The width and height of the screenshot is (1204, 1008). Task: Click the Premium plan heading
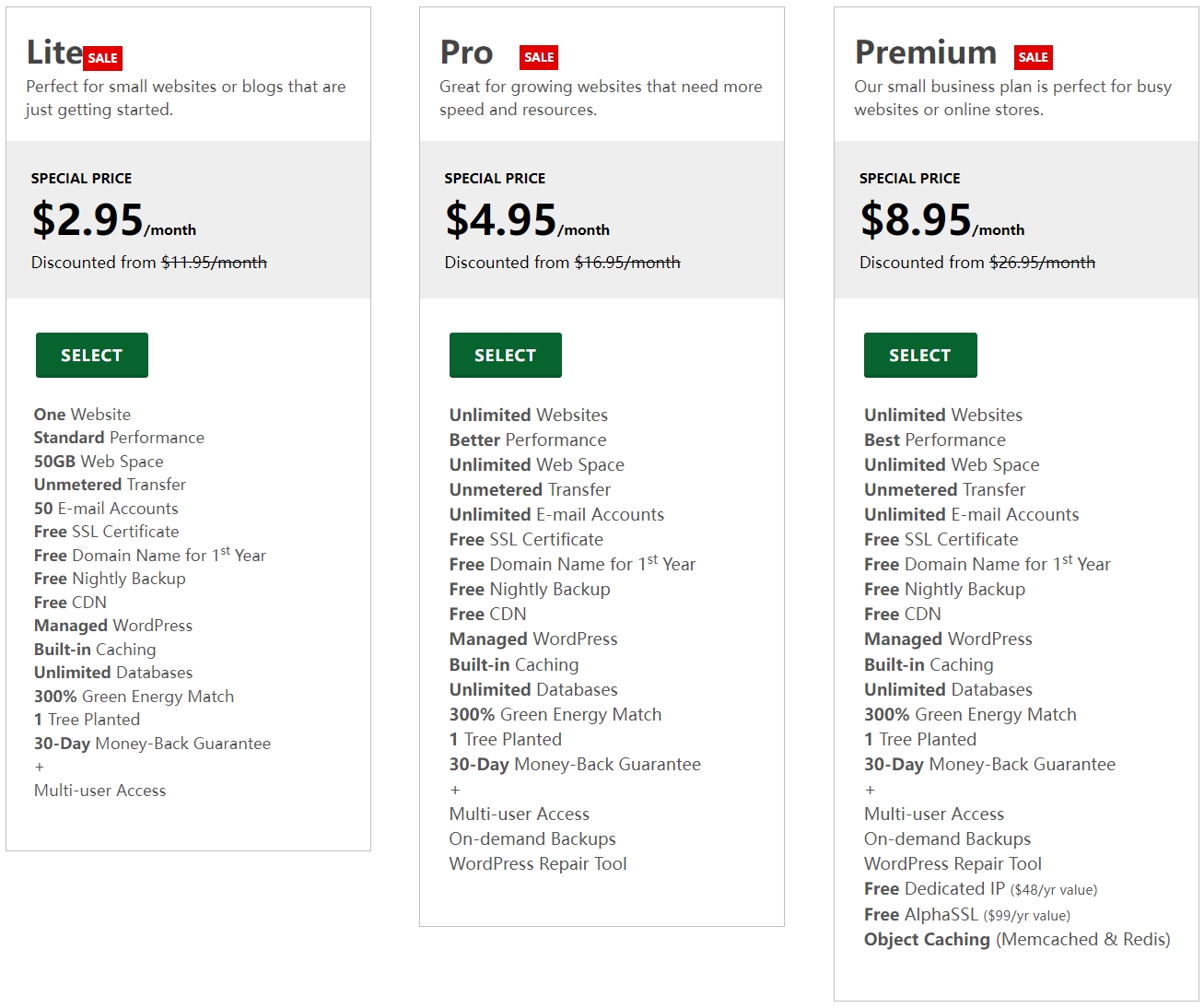[926, 53]
